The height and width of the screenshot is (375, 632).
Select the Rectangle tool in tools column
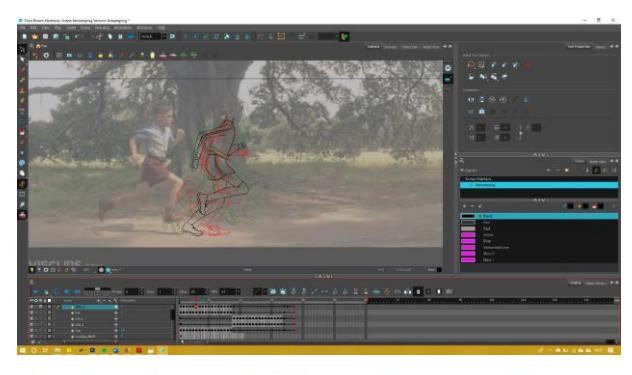pos(22,194)
